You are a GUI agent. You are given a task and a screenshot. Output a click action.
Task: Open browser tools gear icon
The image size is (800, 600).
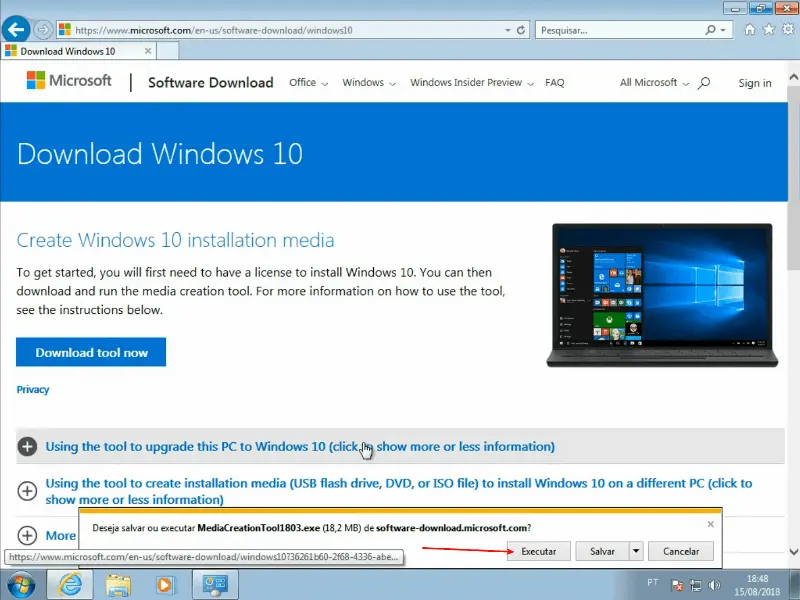[x=788, y=30]
